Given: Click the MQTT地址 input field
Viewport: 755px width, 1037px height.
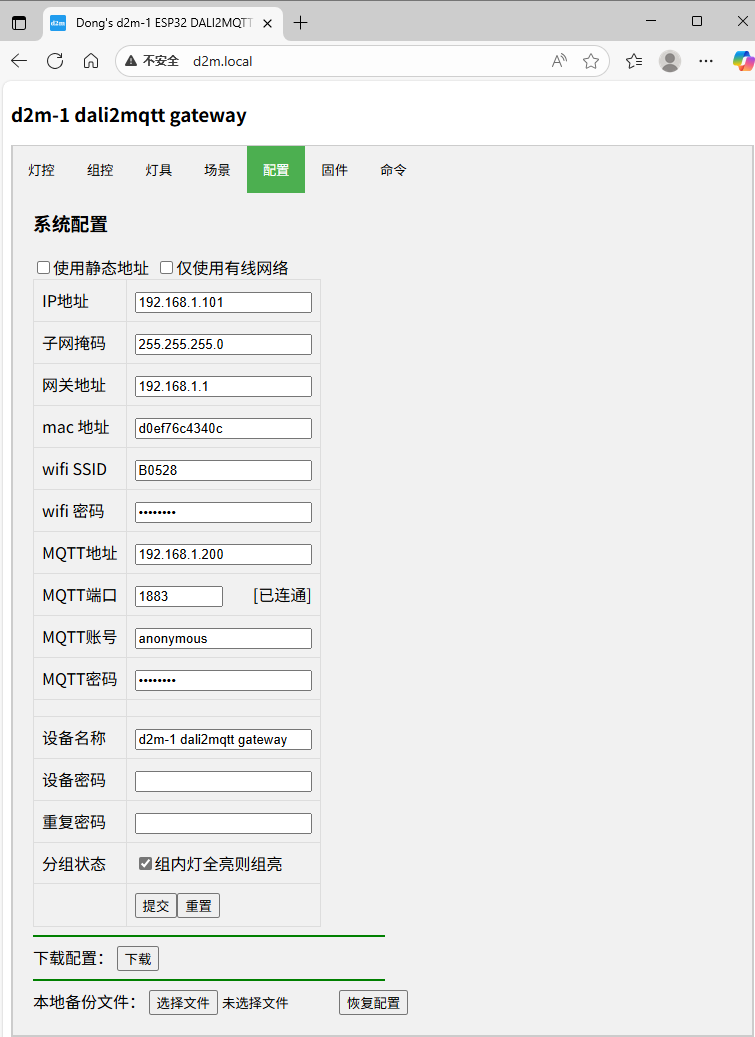Looking at the screenshot, I should click(x=223, y=554).
